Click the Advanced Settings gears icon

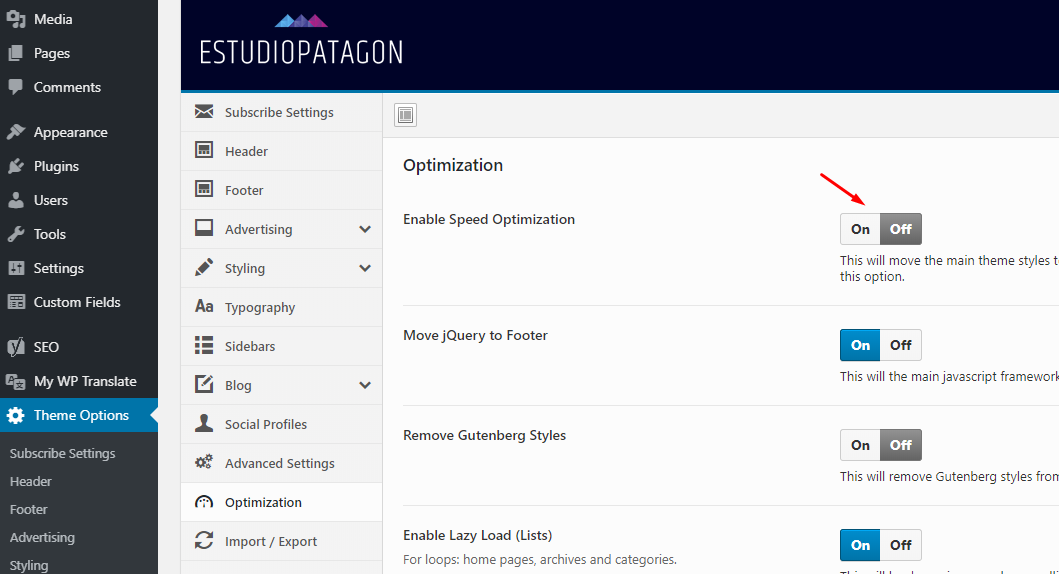204,462
